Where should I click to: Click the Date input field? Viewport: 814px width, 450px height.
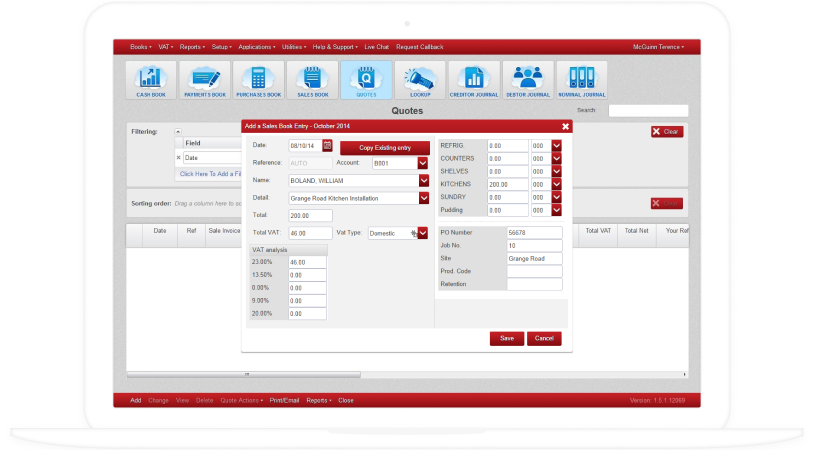point(305,146)
